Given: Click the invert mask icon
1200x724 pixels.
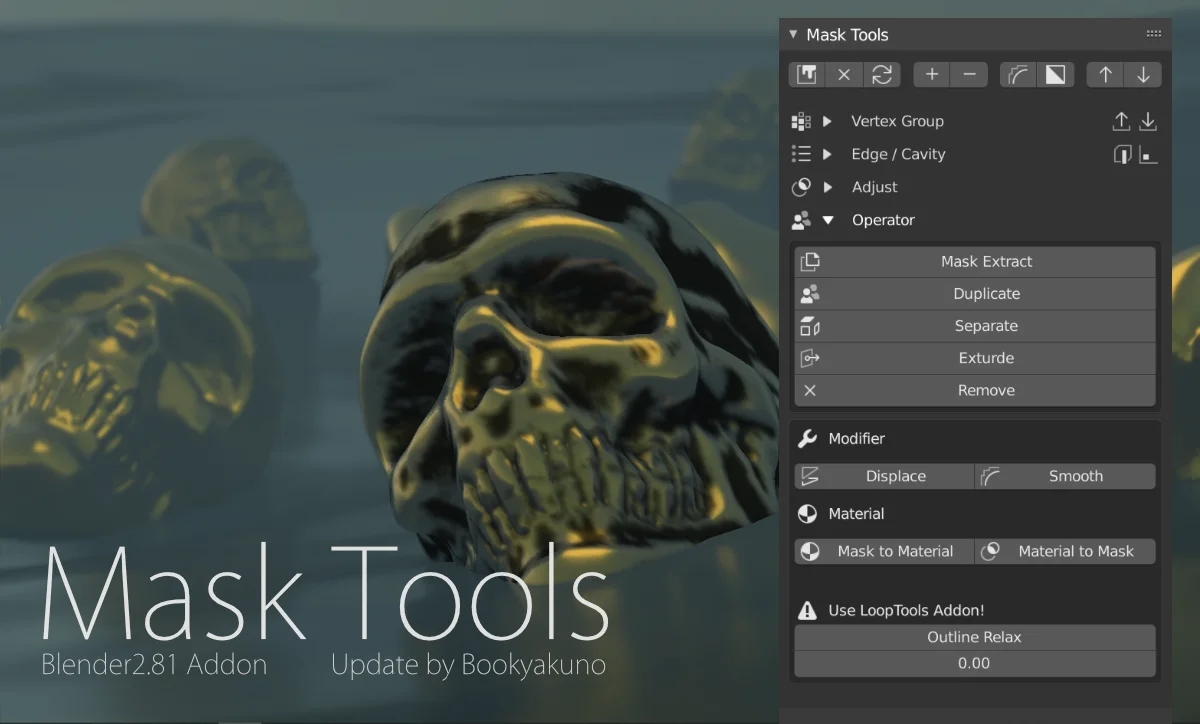Looking at the screenshot, I should (x=1055, y=74).
